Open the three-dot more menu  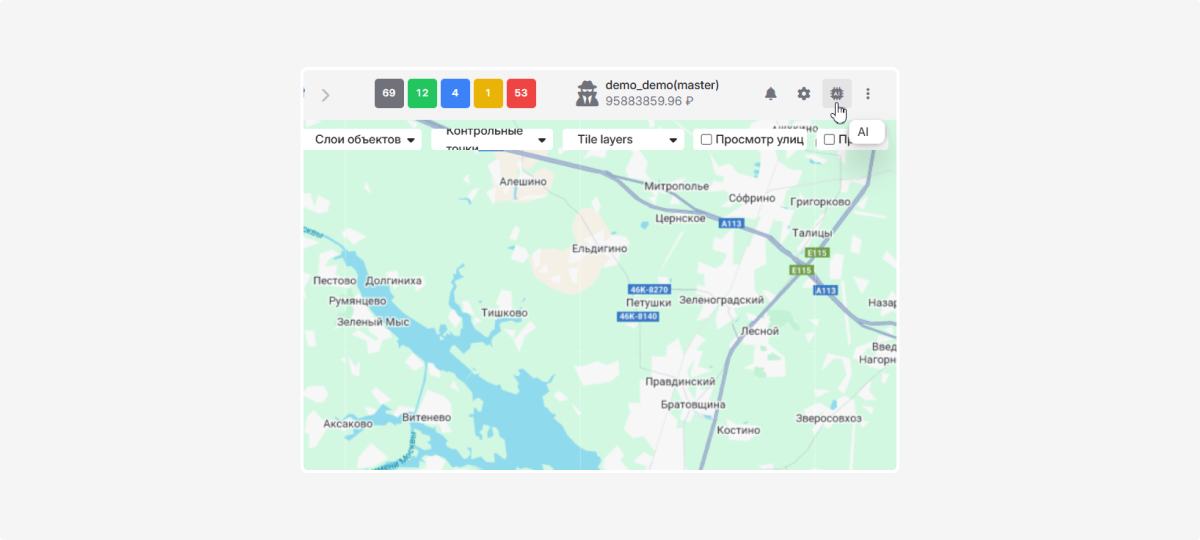[868, 94]
